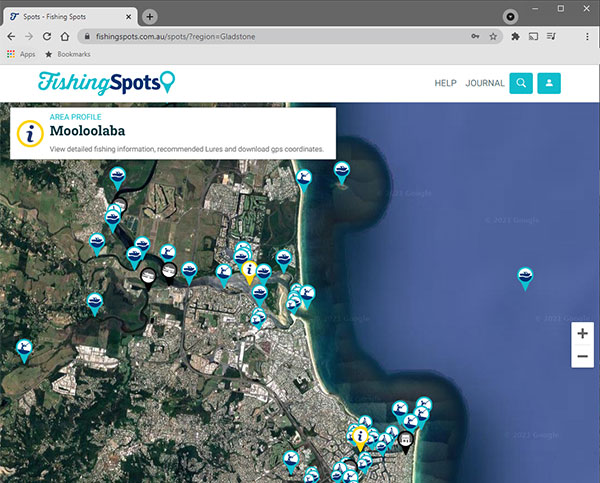600x483 pixels.
Task: Select the angler marker on northern beach
Action: click(304, 180)
